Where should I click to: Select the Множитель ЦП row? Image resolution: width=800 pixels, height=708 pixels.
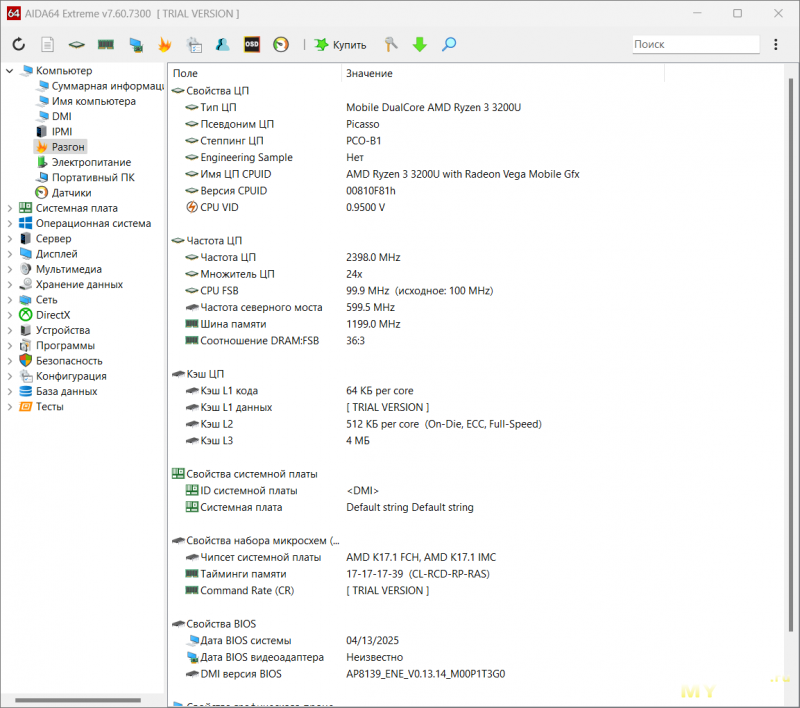(273, 274)
